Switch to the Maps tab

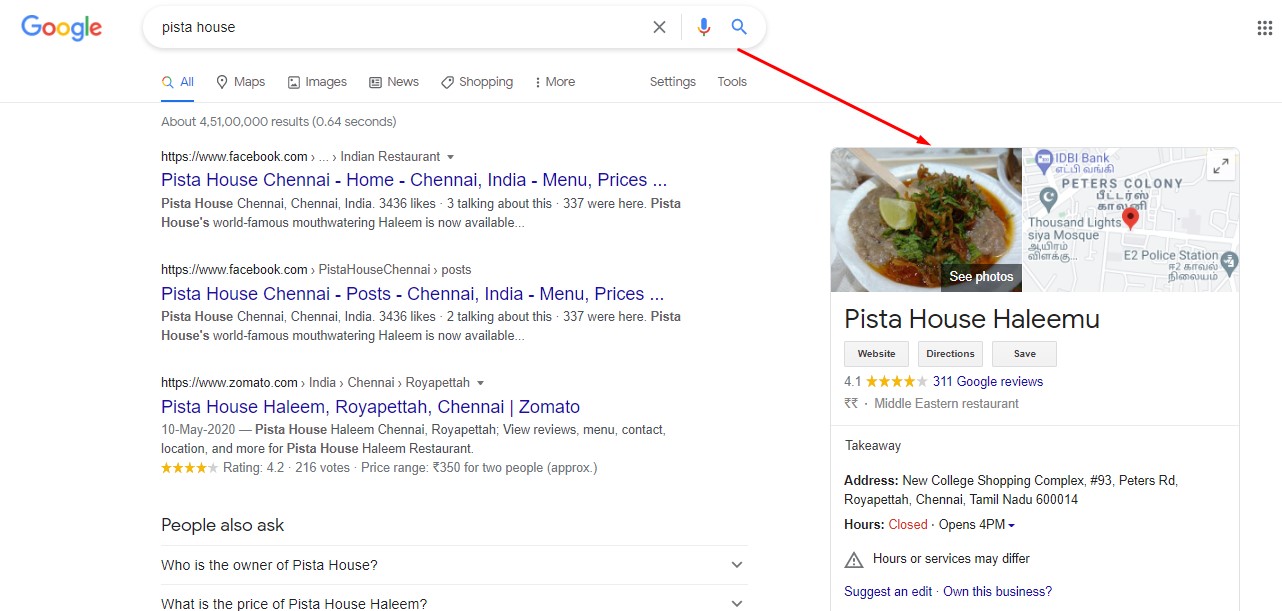click(x=240, y=82)
